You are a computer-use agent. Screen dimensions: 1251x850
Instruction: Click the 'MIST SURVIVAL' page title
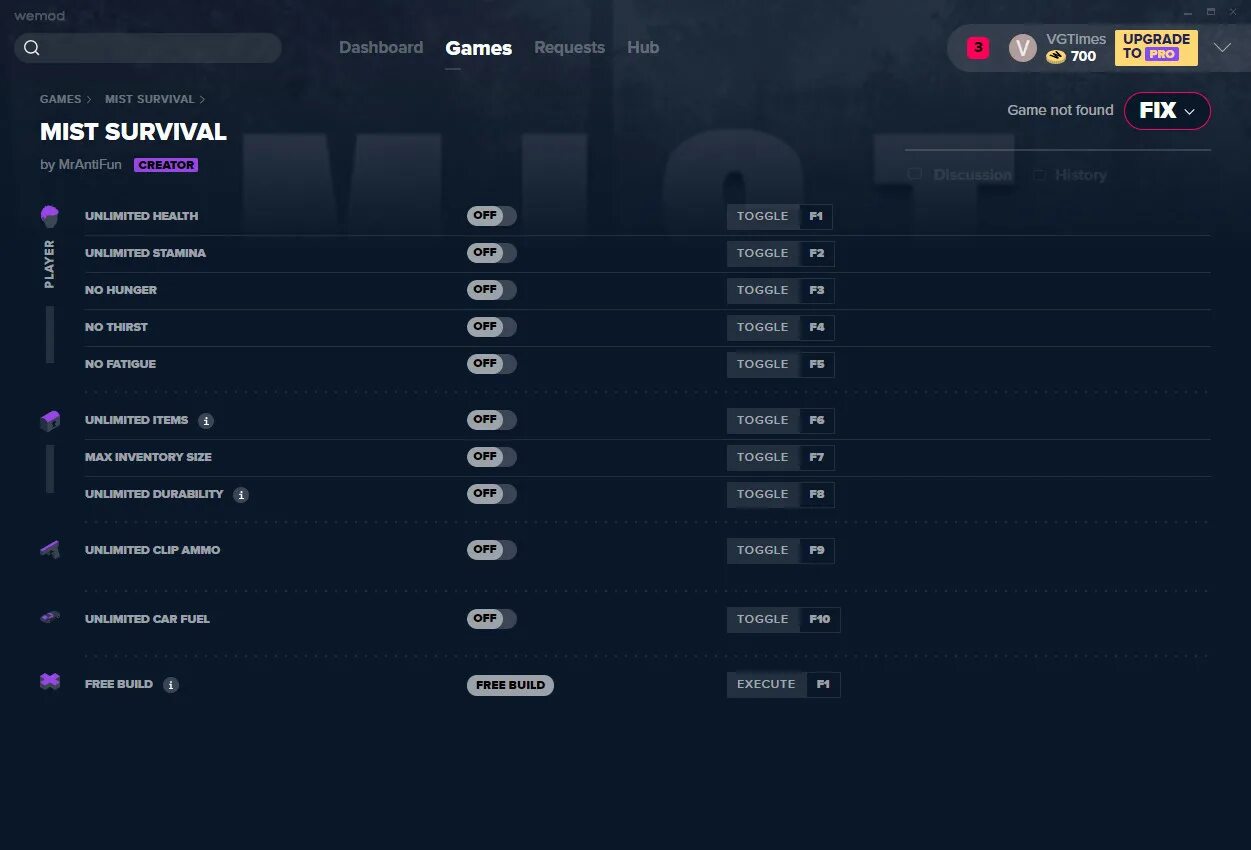pos(133,132)
